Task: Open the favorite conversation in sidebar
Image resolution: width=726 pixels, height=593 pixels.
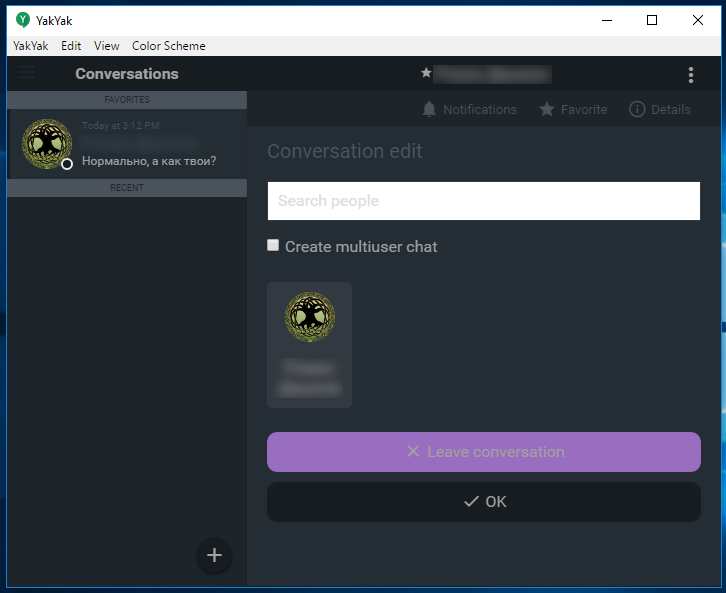Action: coord(127,145)
